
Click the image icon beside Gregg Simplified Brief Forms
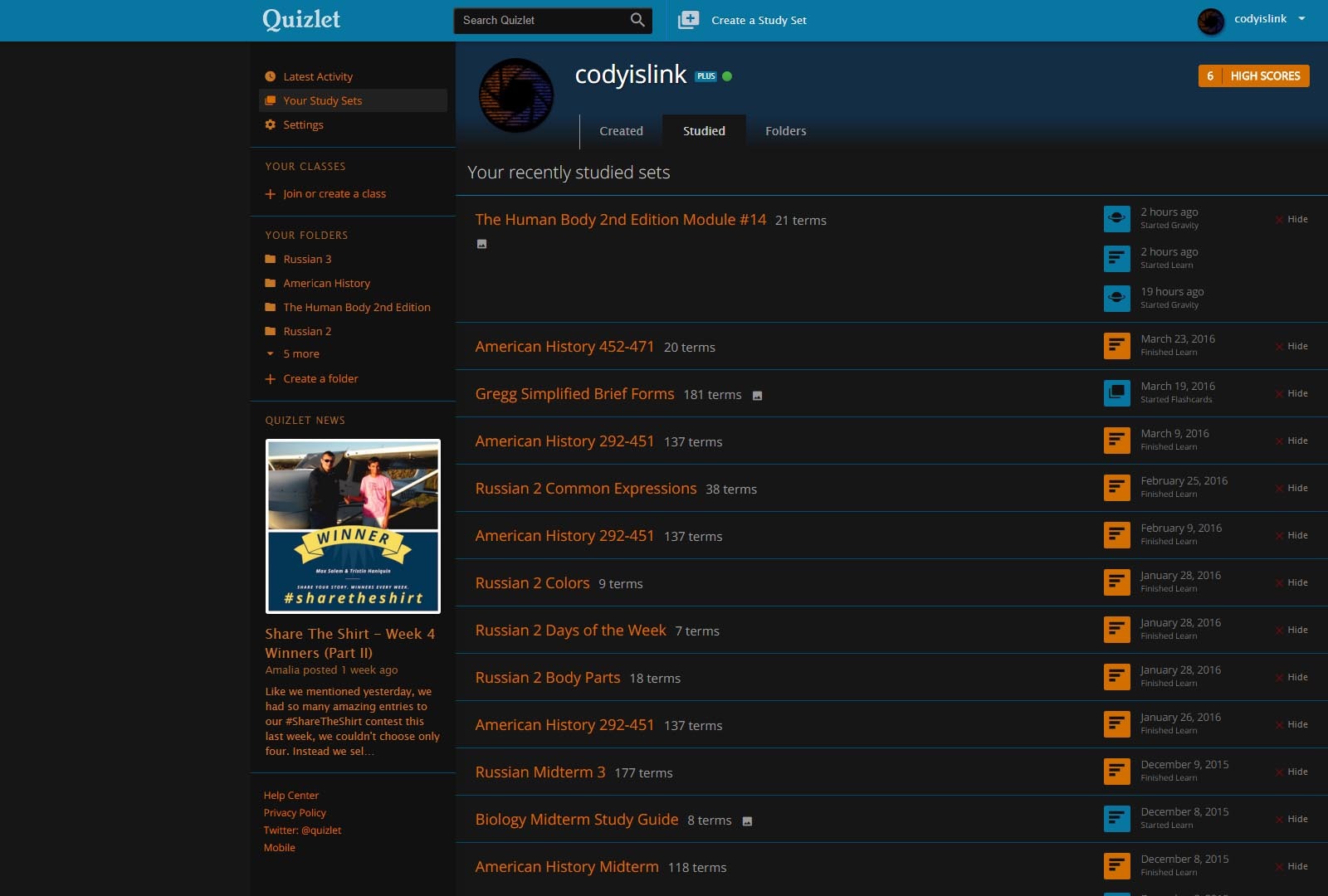click(757, 396)
